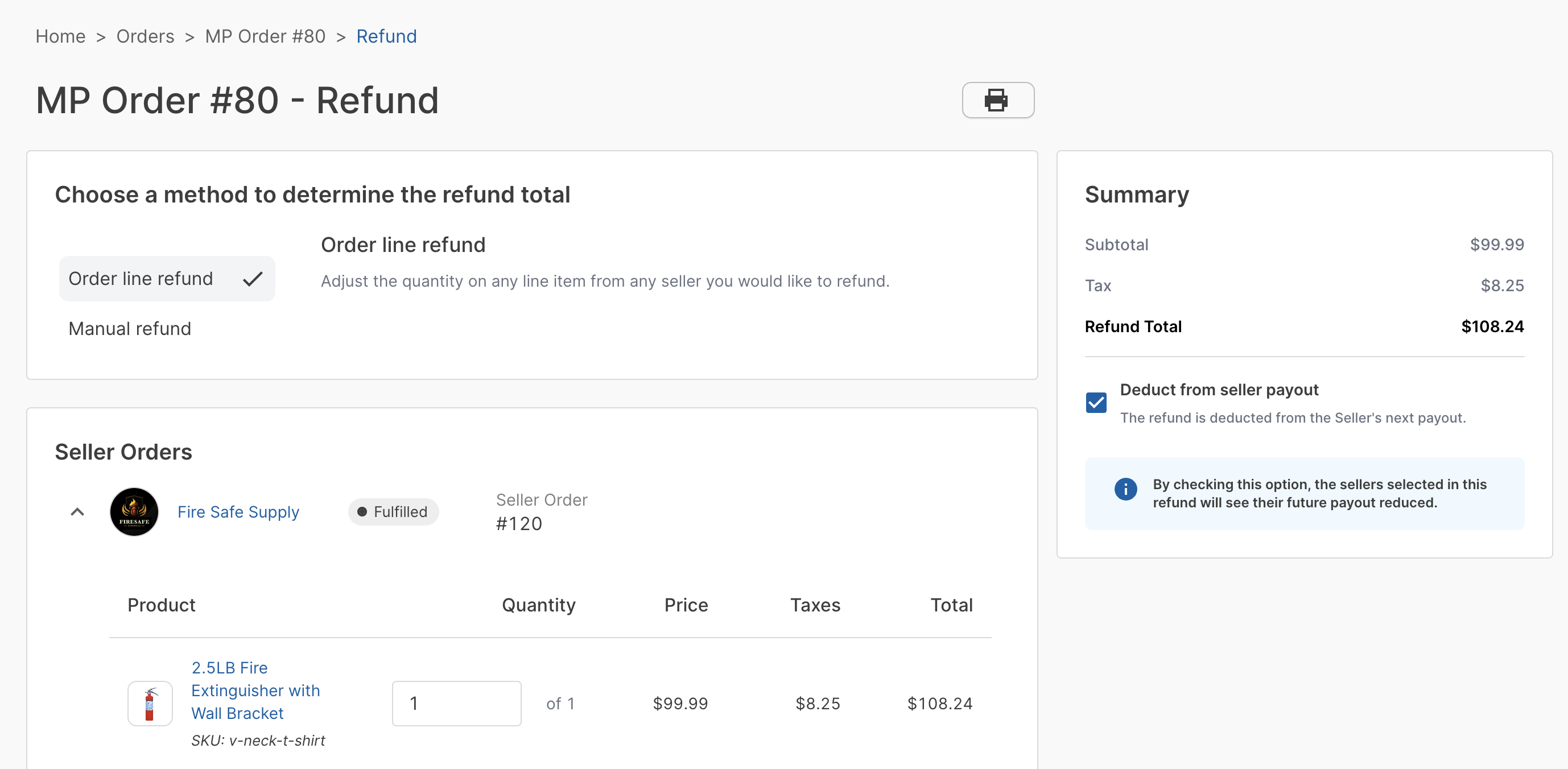This screenshot has width=1568, height=769.
Task: Click the checkmark beside Order line refund
Action: pyautogui.click(x=253, y=279)
